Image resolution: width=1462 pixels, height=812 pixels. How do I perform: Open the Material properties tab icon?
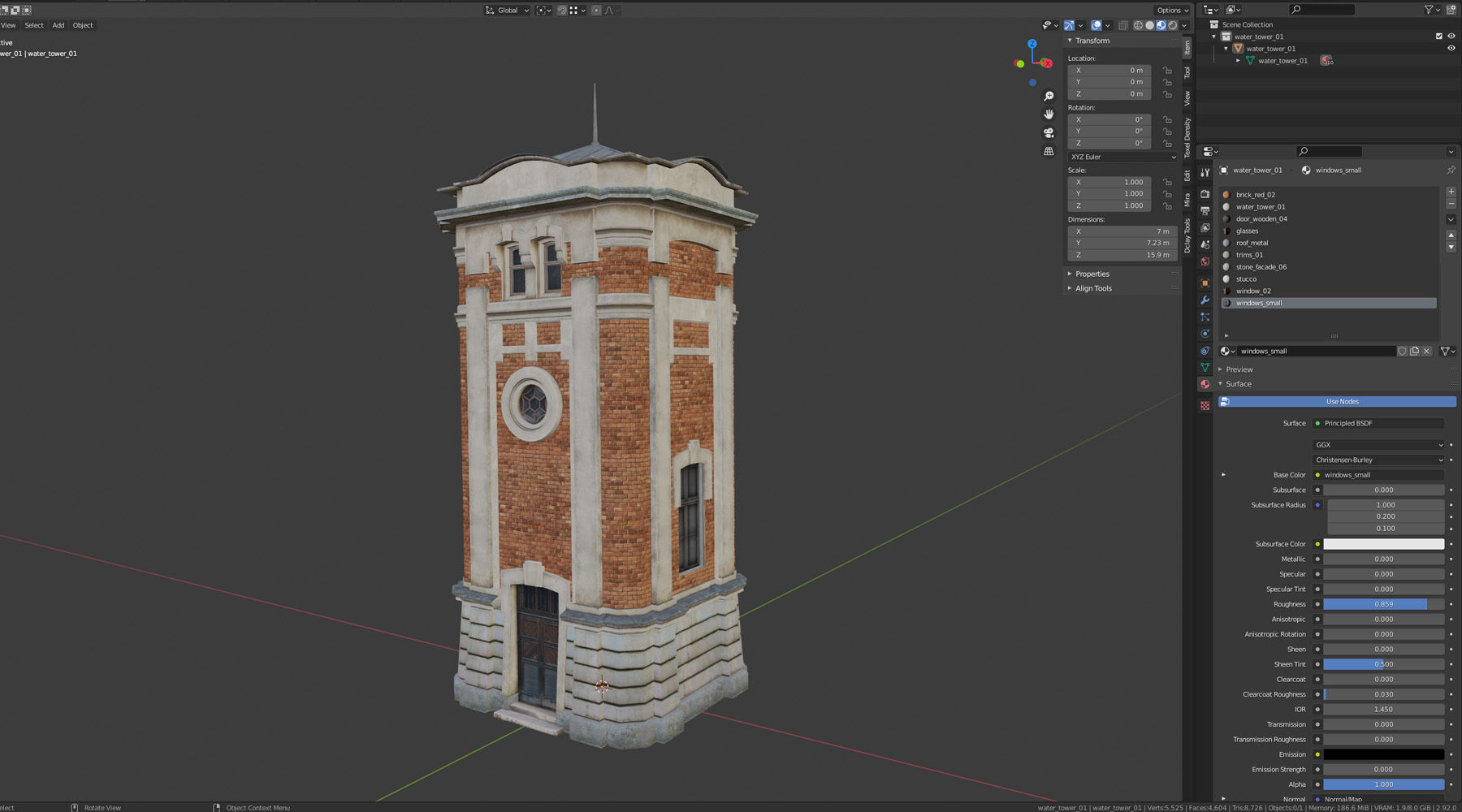(x=1205, y=385)
